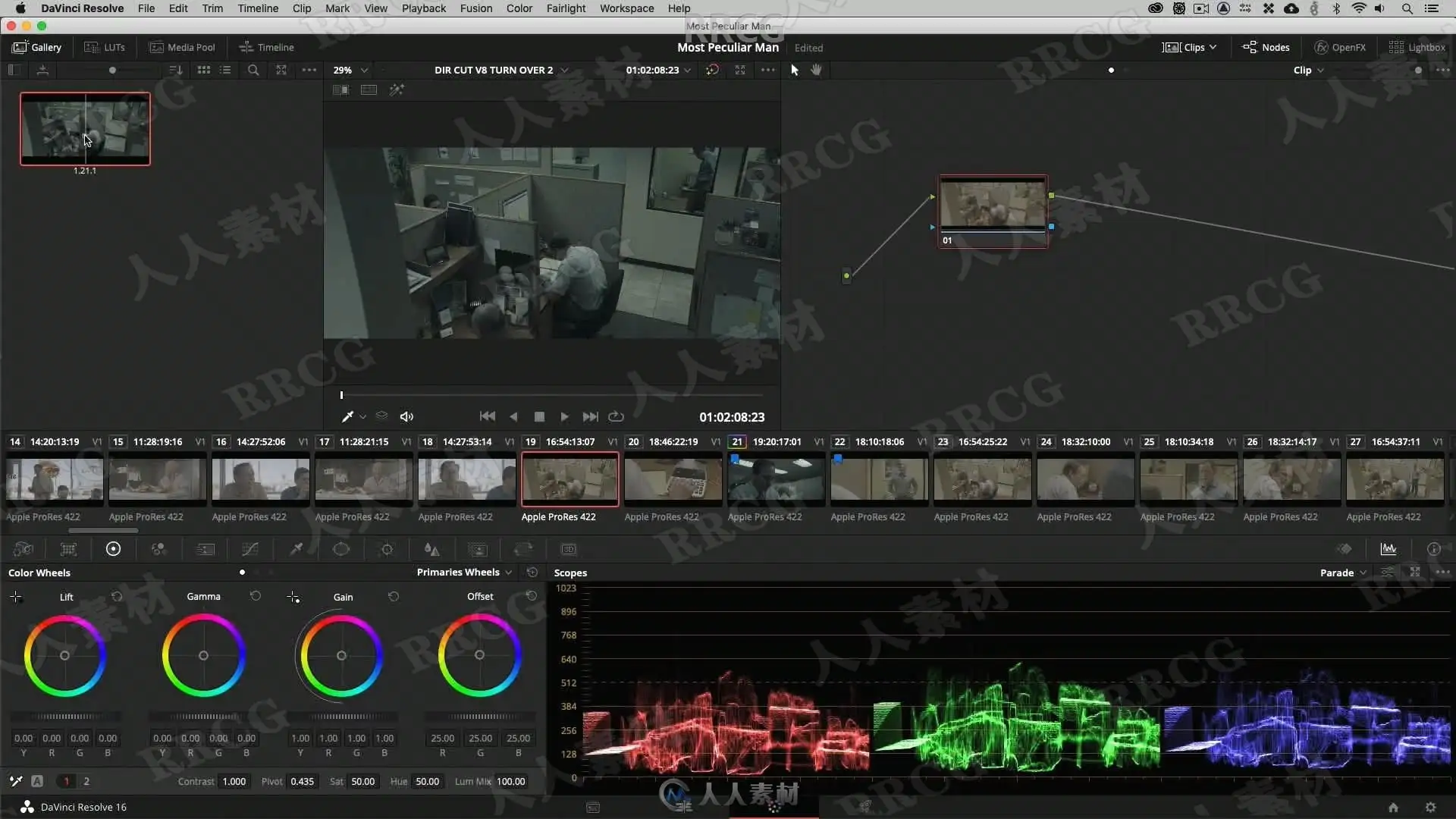Play the clip forward
1456x819 pixels.
click(564, 417)
